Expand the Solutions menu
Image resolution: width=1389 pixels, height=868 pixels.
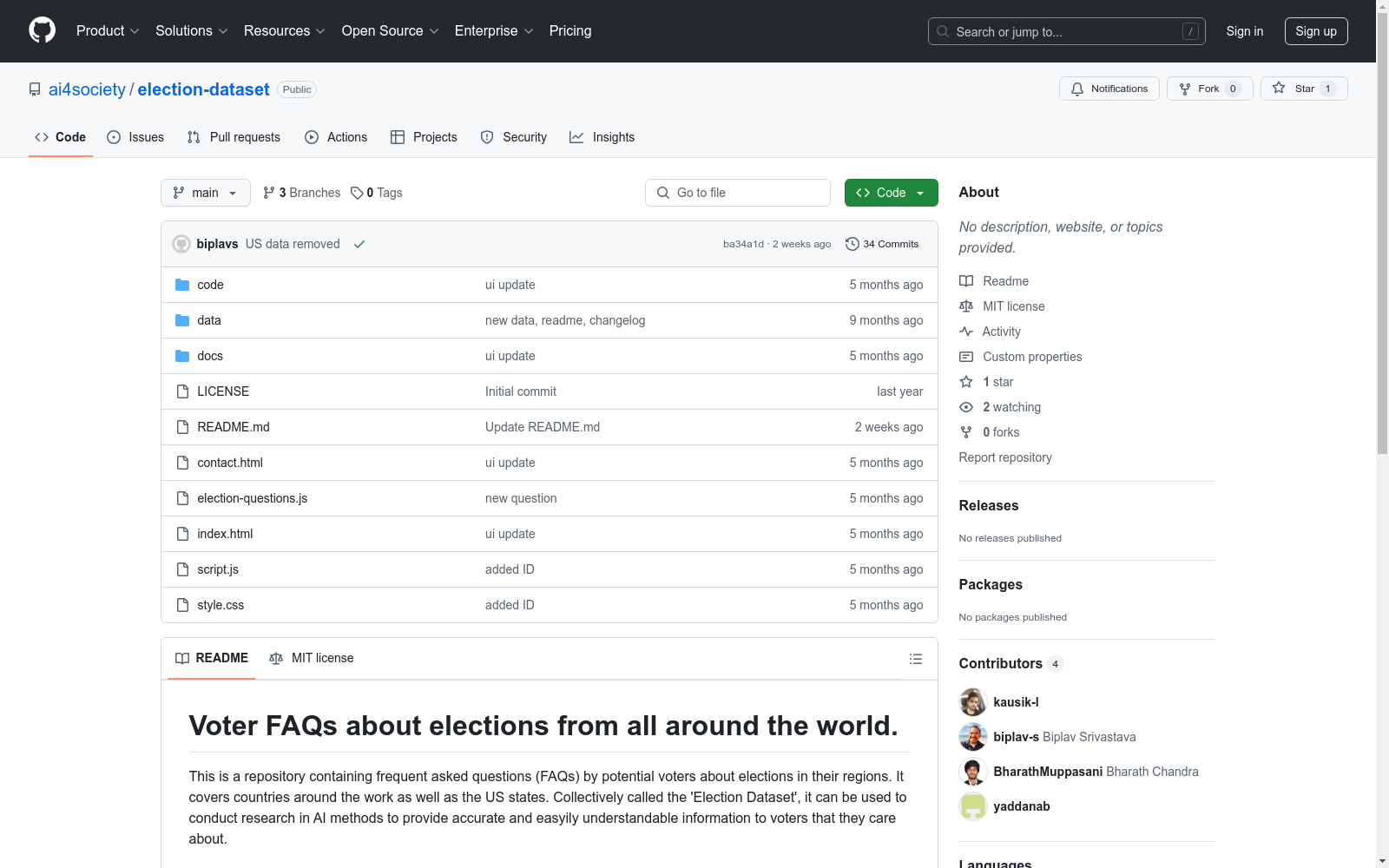[x=192, y=31]
